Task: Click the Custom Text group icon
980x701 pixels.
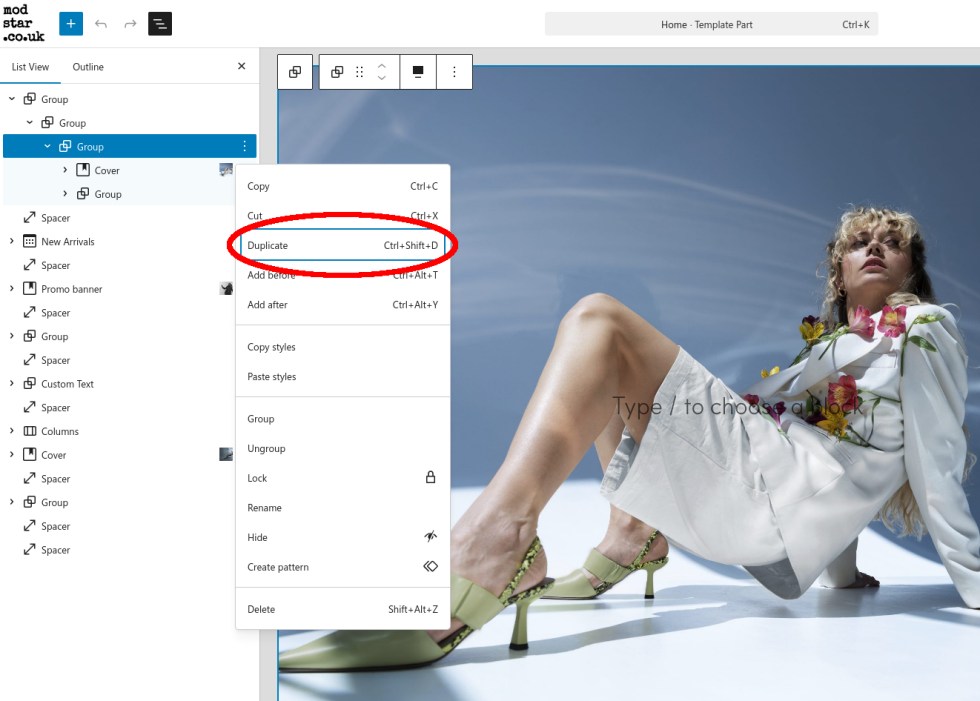Action: (x=29, y=384)
